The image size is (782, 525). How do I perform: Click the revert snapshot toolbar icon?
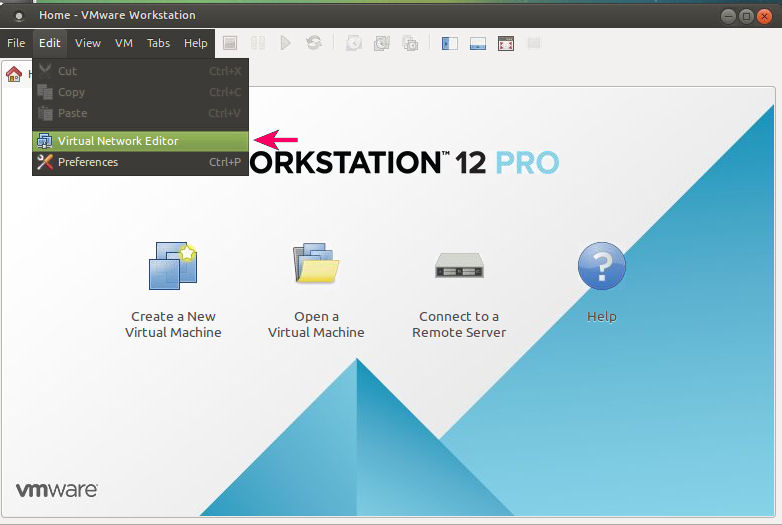382,43
